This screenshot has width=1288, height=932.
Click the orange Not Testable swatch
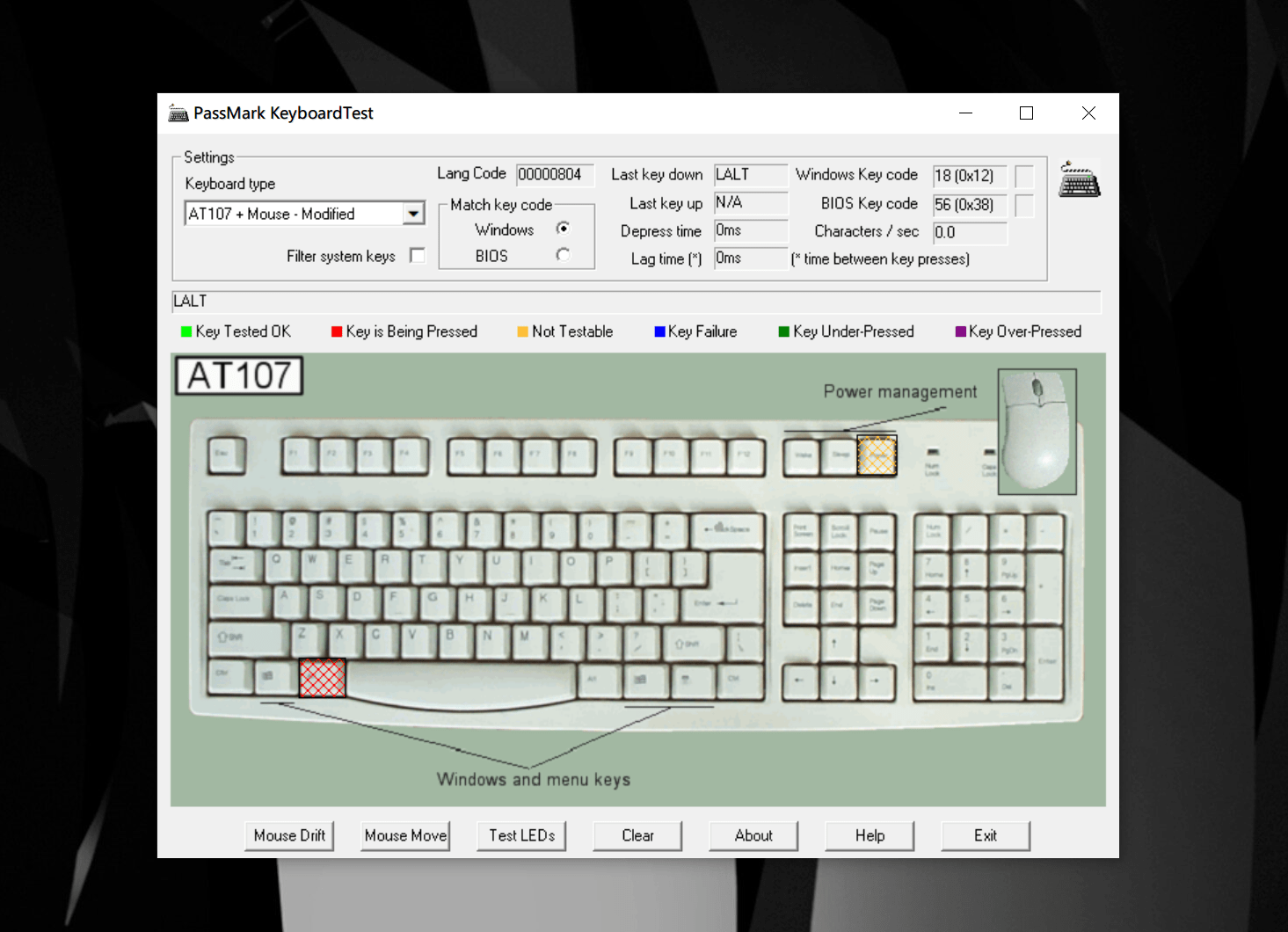(522, 331)
